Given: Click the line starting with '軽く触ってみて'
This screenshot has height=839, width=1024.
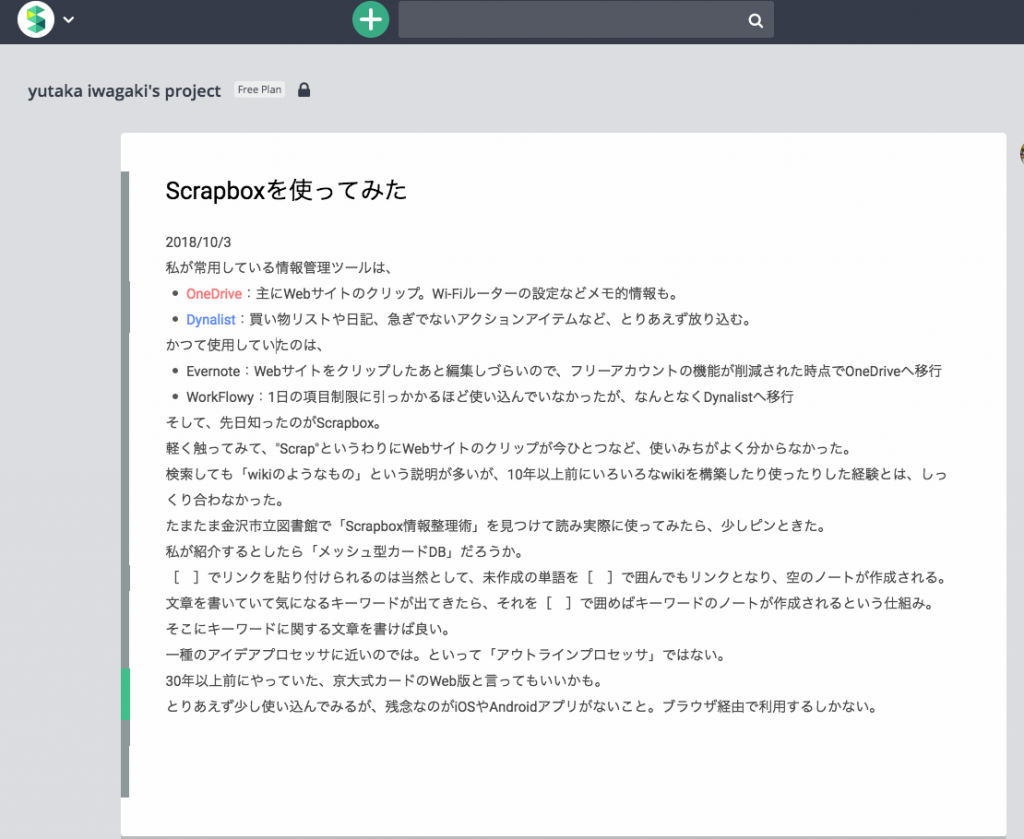Looking at the screenshot, I should 510,449.
